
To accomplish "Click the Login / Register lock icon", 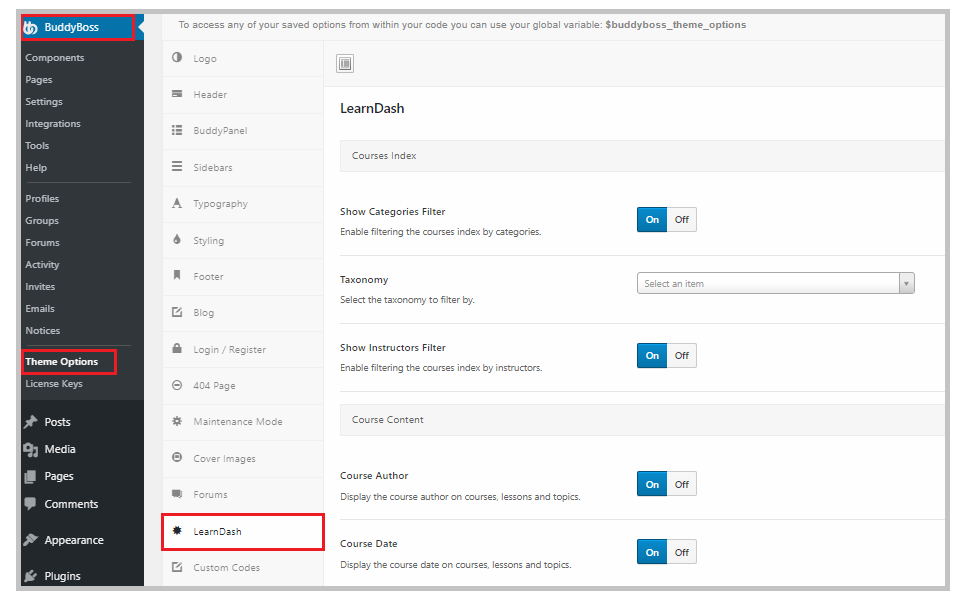I will [x=177, y=349].
